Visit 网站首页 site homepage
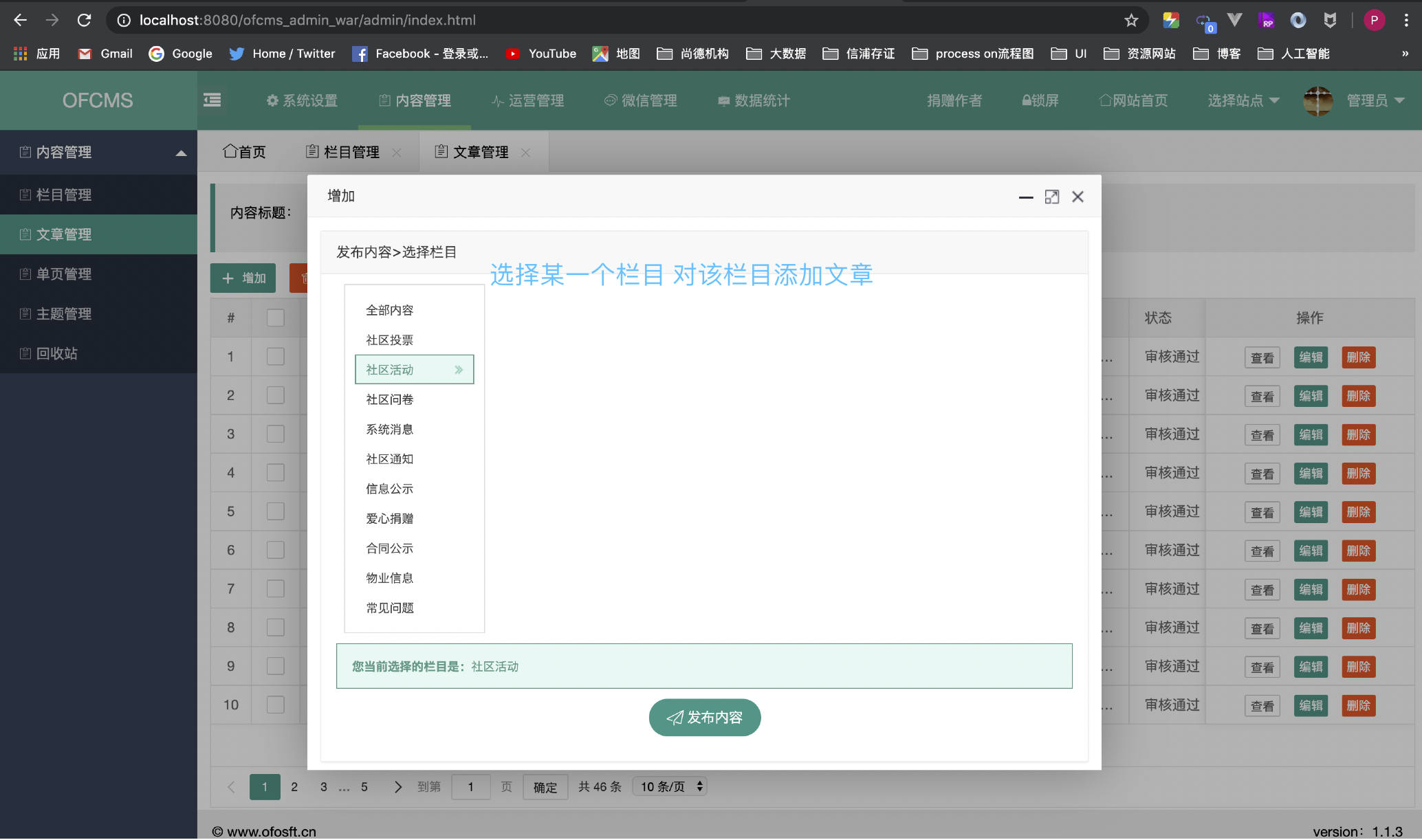Viewport: 1422px width, 840px height. 1133,100
